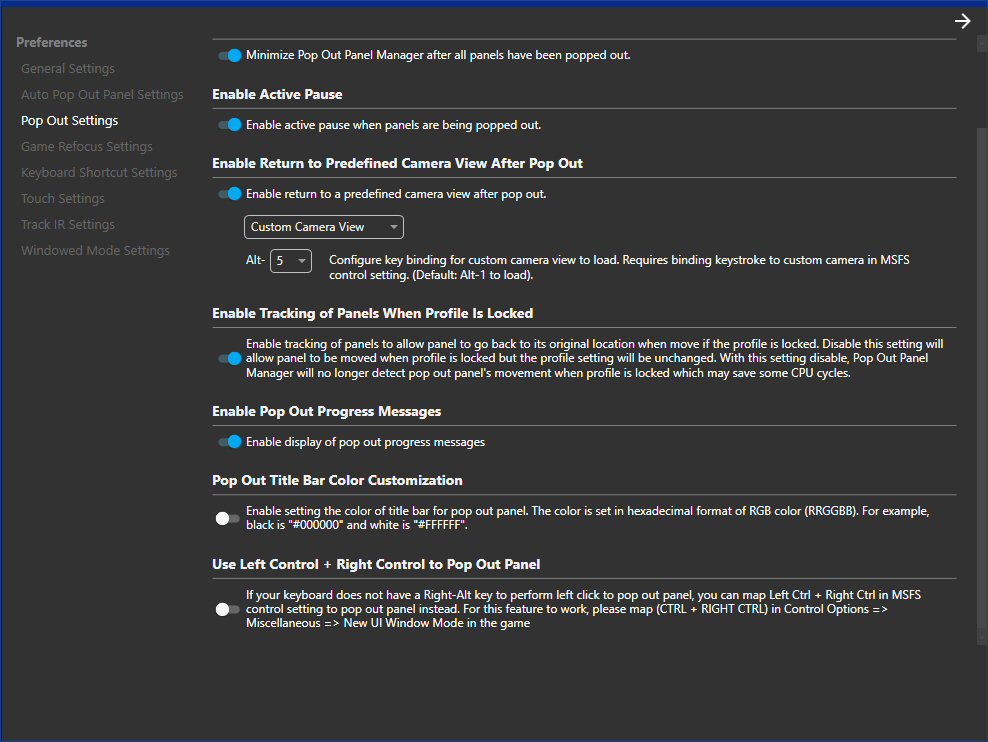Image resolution: width=988 pixels, height=742 pixels.
Task: Open Touch Settings page
Action: pos(62,199)
